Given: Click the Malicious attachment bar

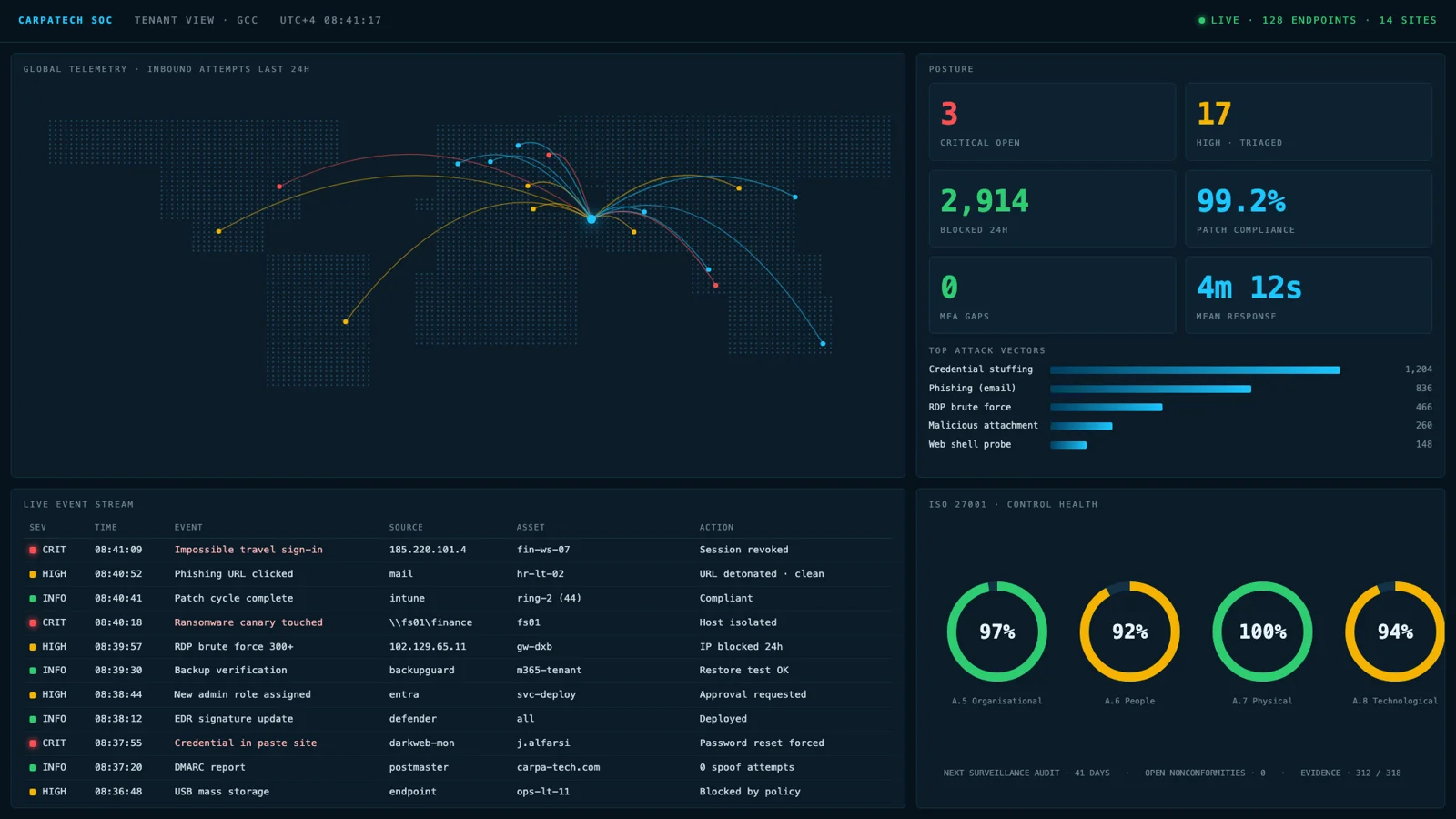Looking at the screenshot, I should point(1081,426).
